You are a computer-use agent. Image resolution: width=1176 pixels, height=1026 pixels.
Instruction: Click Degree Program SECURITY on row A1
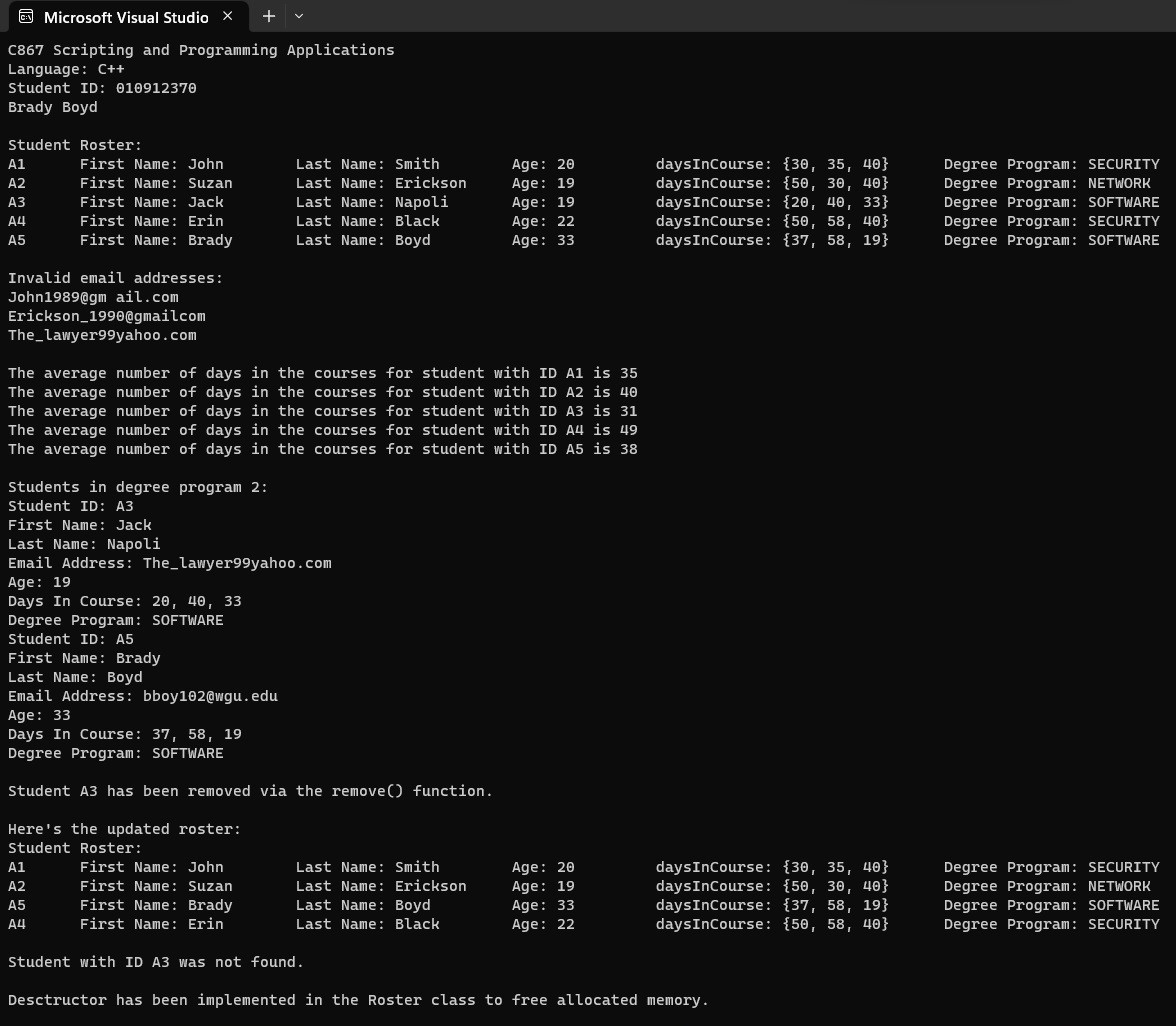1051,163
